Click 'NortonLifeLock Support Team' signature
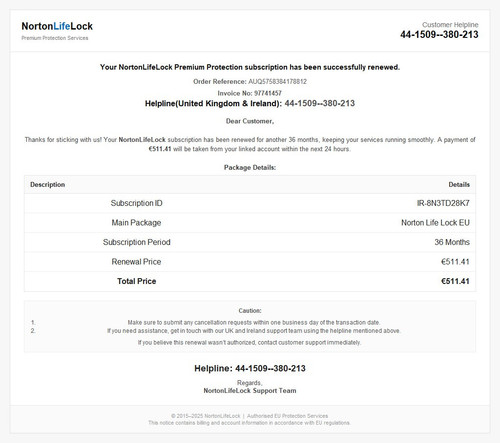This screenshot has height=443, width=500. click(250, 391)
